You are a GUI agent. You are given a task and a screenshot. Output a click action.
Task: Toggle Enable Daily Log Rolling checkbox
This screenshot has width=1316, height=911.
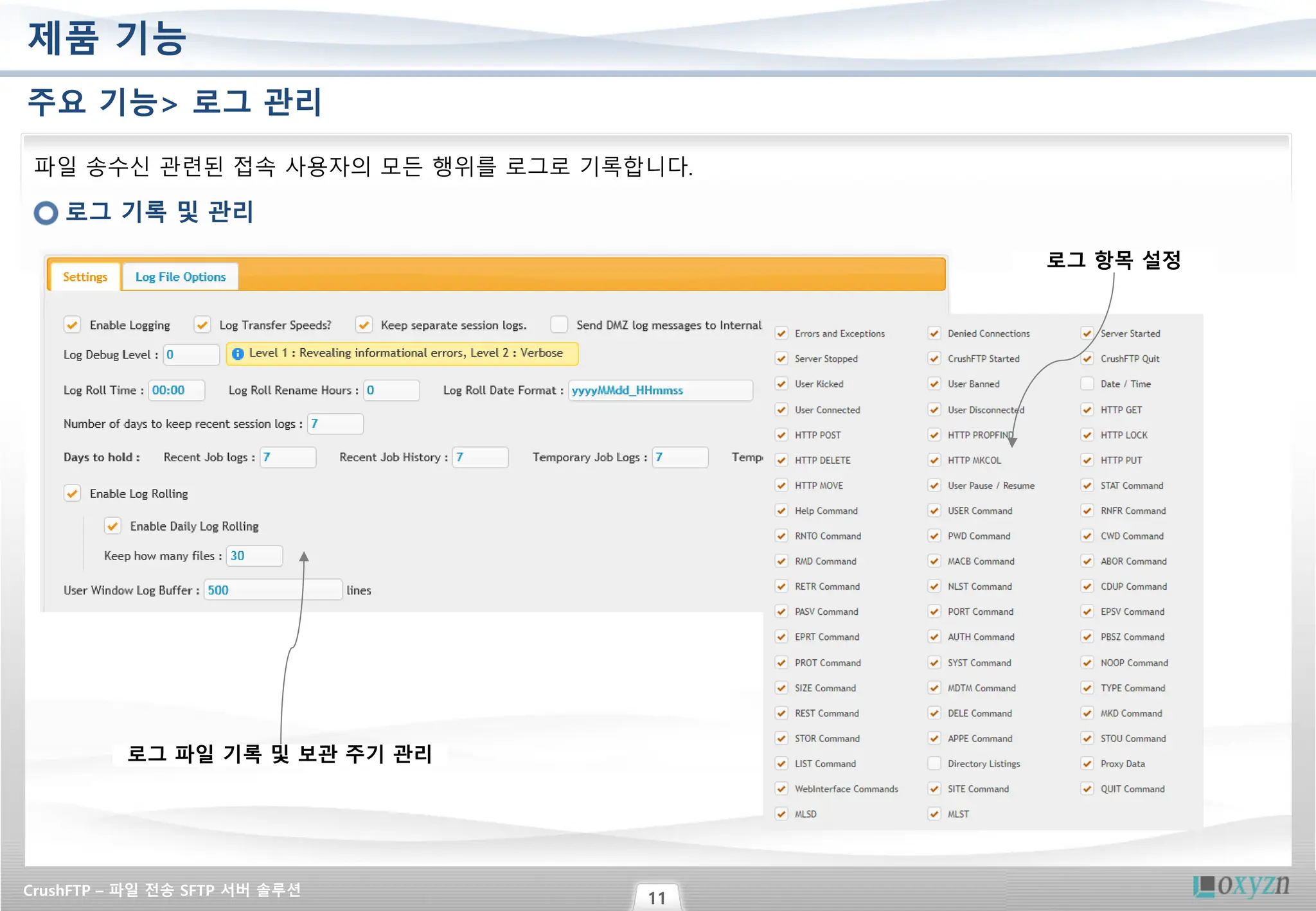112,526
